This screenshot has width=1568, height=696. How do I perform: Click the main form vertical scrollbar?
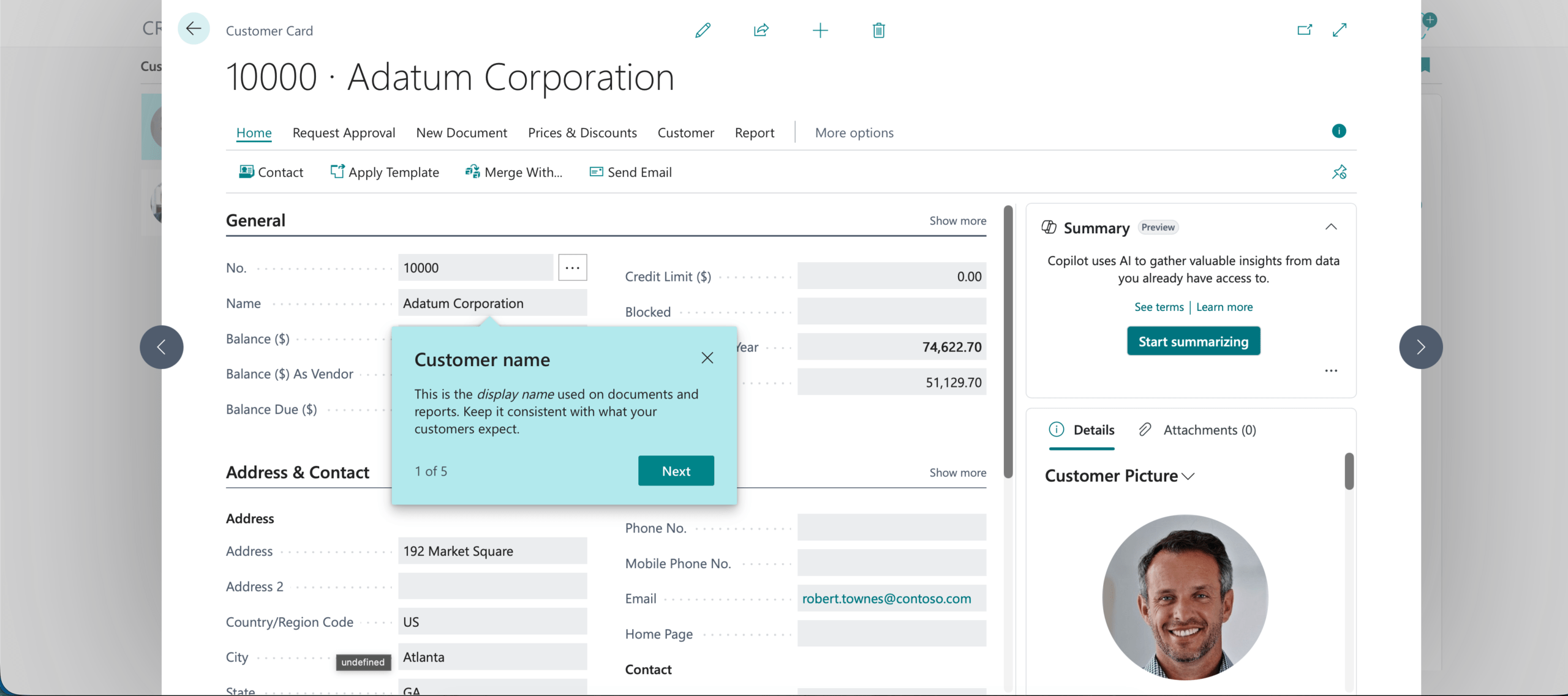[1008, 343]
